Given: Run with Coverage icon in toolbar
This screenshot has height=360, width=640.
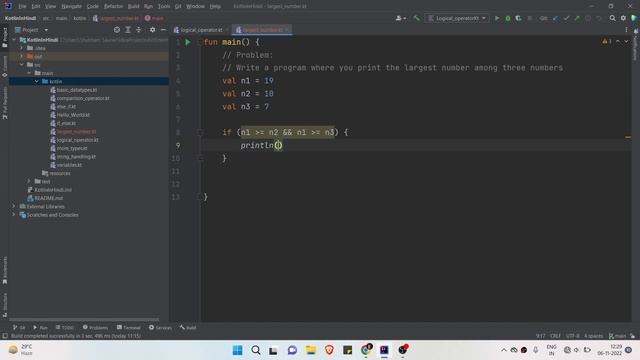Looking at the screenshot, I should point(518,18).
